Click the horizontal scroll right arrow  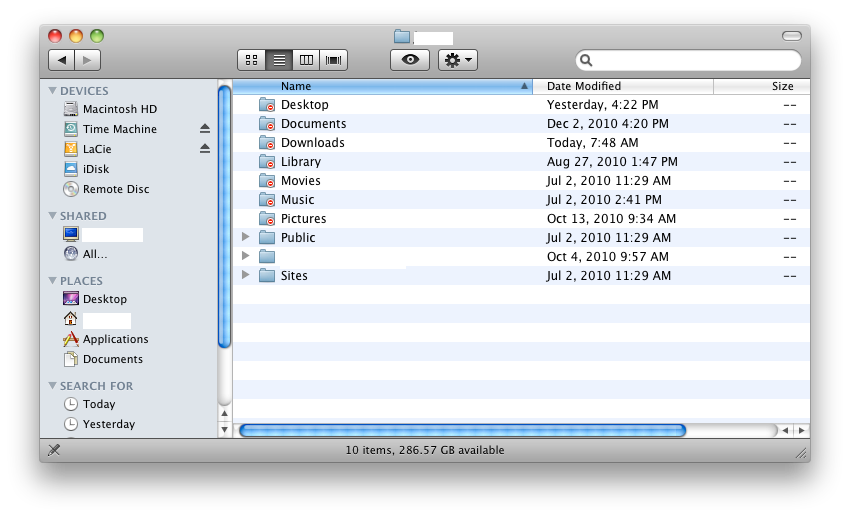(x=802, y=430)
